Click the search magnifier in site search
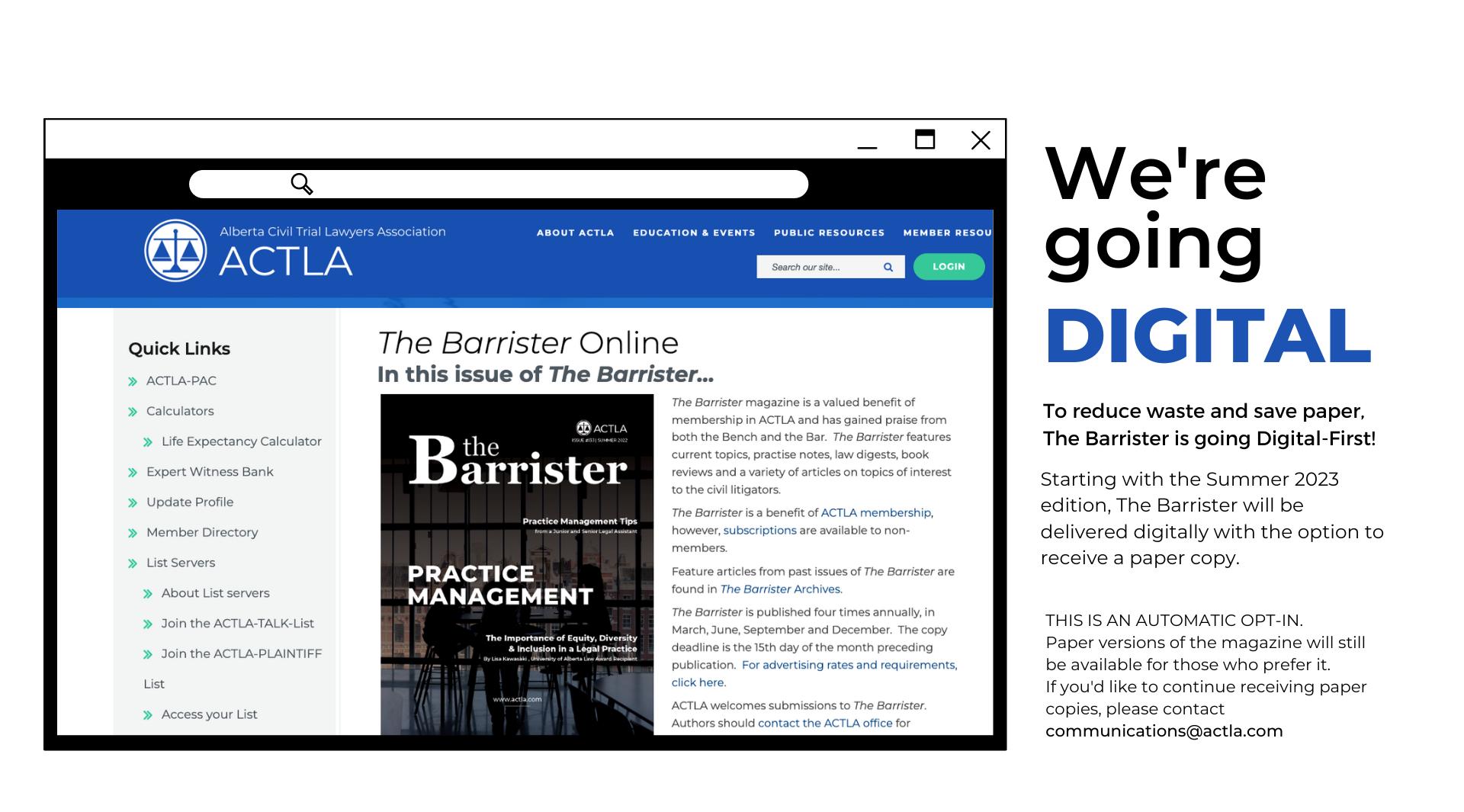 click(x=888, y=267)
